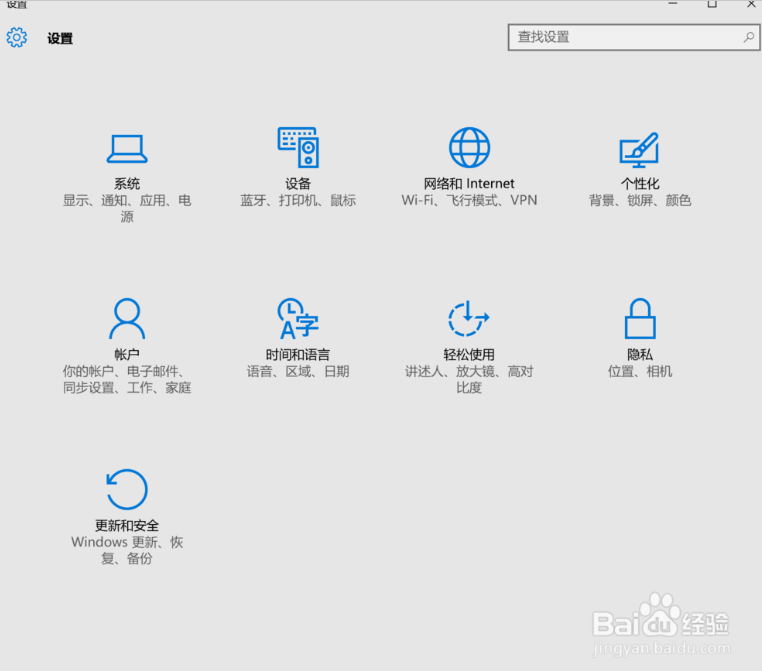This screenshot has width=762, height=671.
Task: Select the 轻松使用 dashed clock icon
Action: click(x=469, y=319)
